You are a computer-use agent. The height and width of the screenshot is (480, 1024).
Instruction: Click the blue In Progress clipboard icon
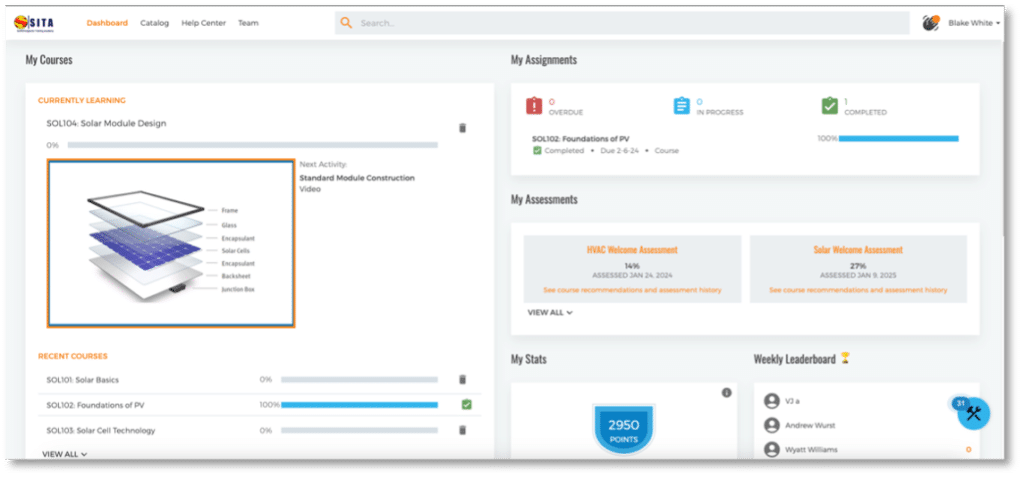pyautogui.click(x=681, y=106)
